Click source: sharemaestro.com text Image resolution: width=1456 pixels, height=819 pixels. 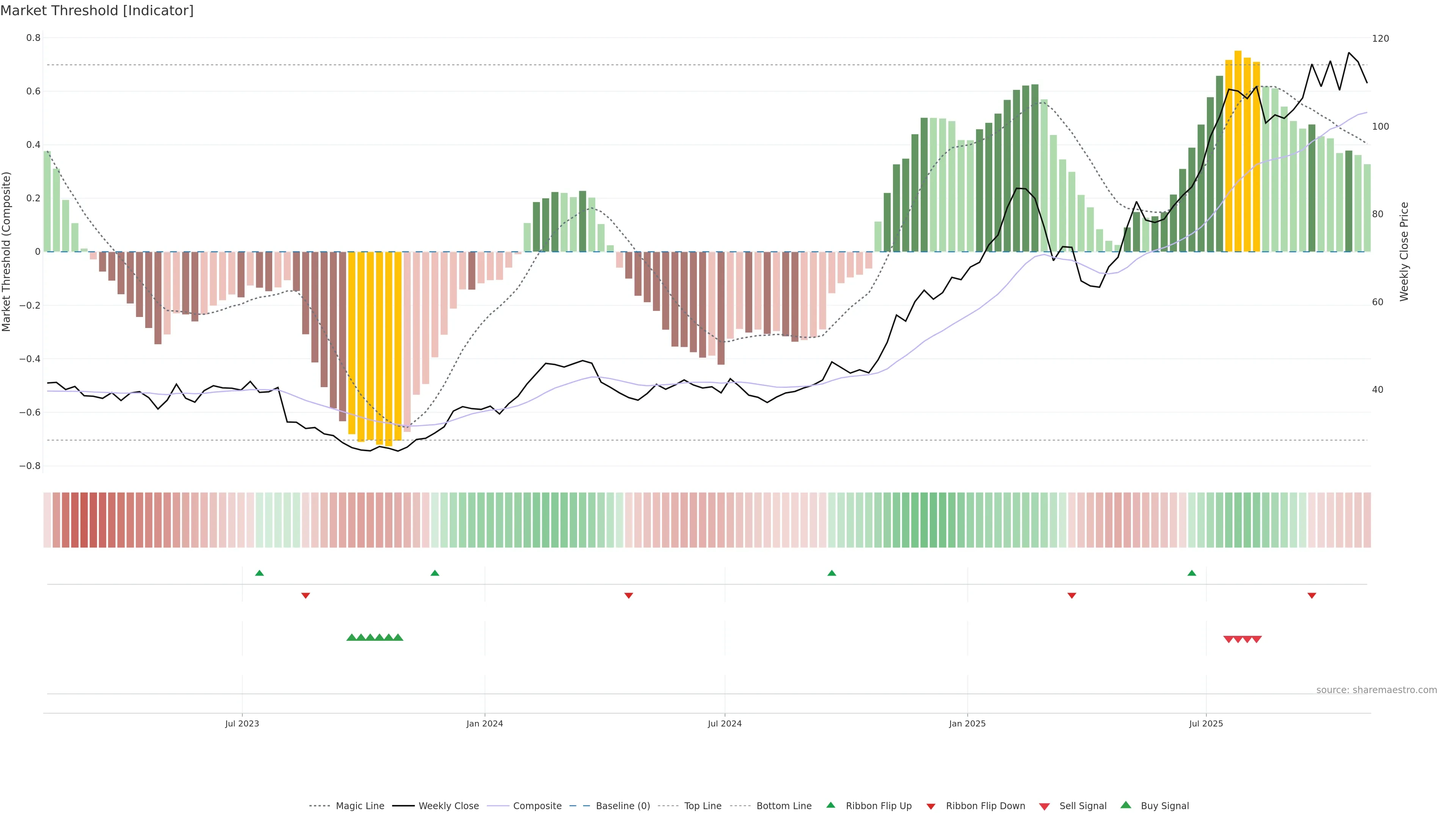tap(1376, 690)
